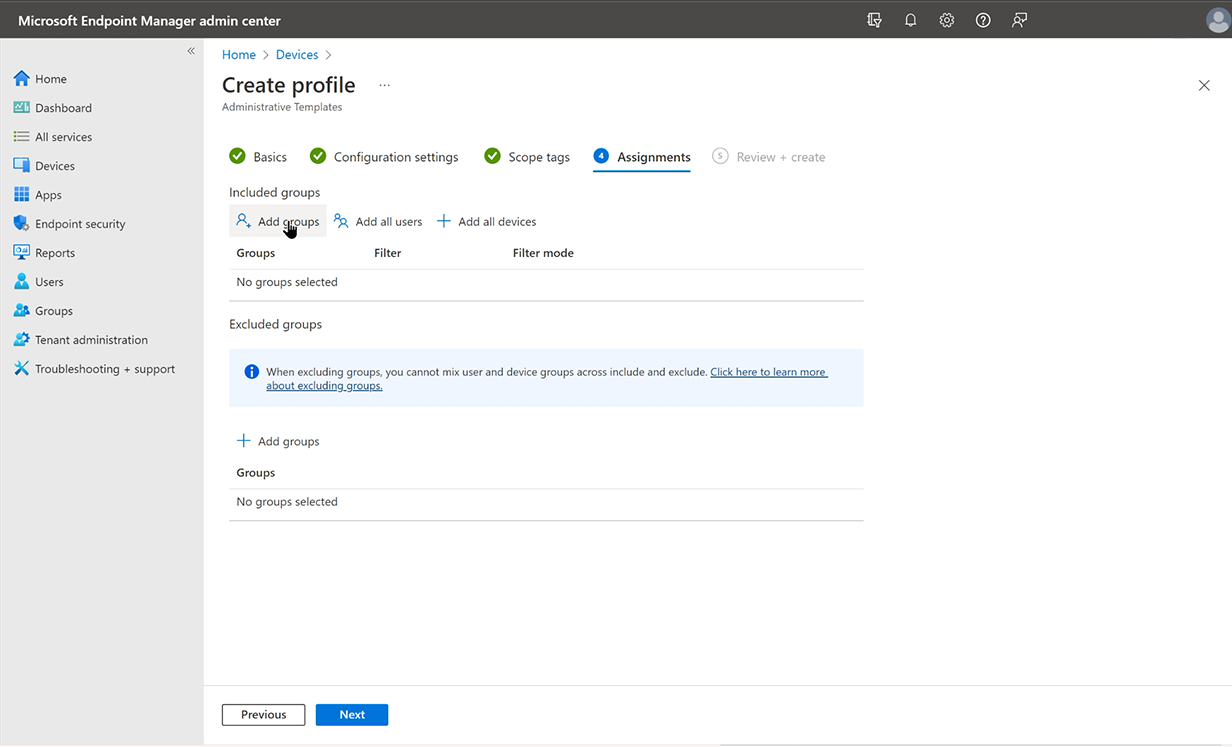
Task: Click the Reports icon in sidebar
Action: [21, 253]
